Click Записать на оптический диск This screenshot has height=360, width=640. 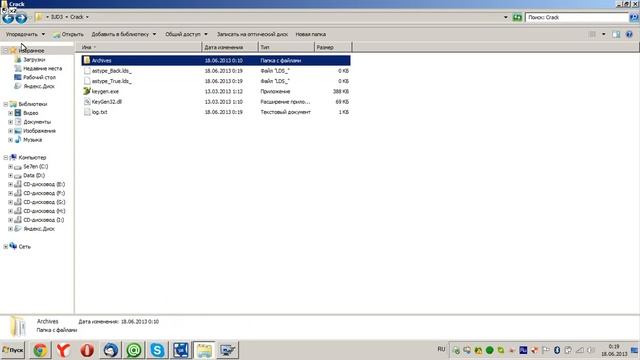click(x=252, y=34)
